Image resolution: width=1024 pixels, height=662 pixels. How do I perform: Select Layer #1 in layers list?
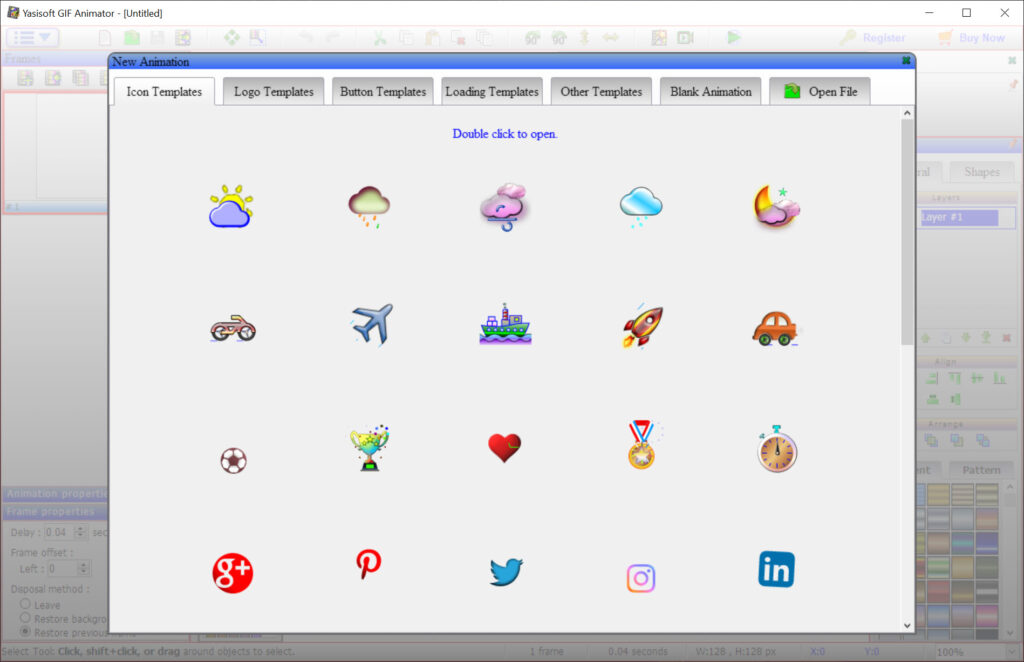959,217
